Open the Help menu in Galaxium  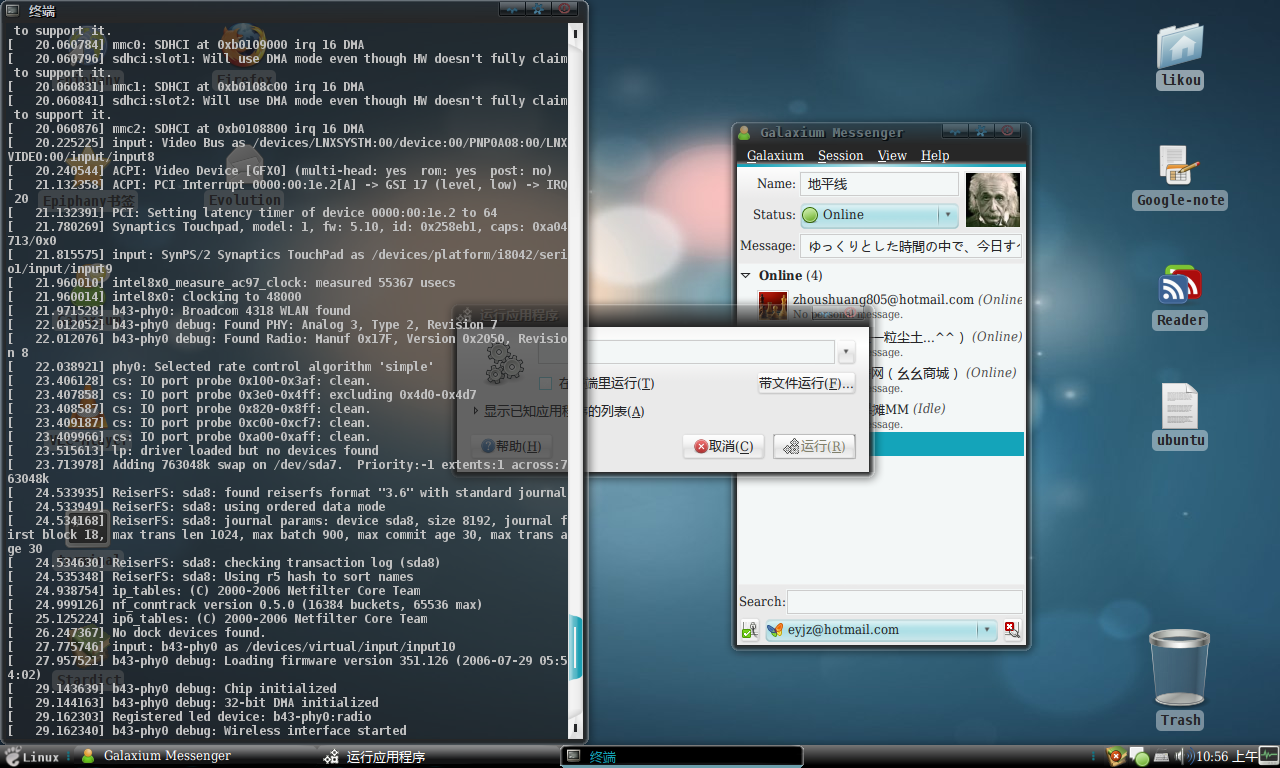[x=935, y=155]
